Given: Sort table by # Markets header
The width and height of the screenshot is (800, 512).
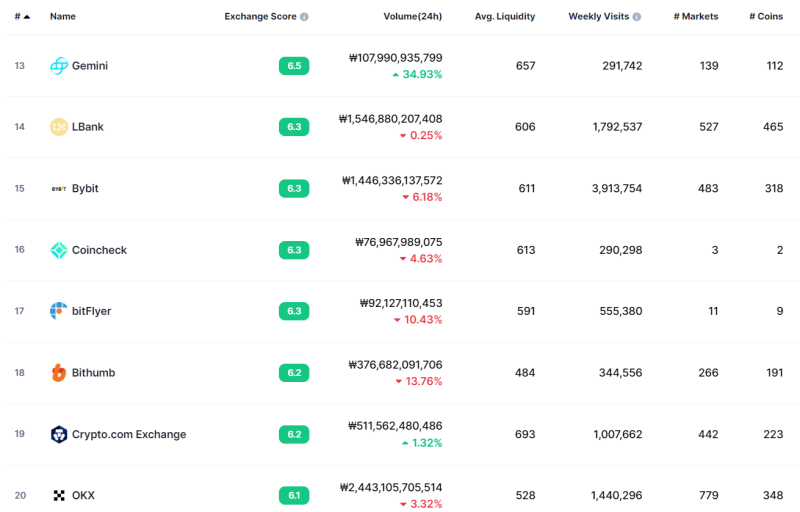Looking at the screenshot, I should [x=696, y=16].
